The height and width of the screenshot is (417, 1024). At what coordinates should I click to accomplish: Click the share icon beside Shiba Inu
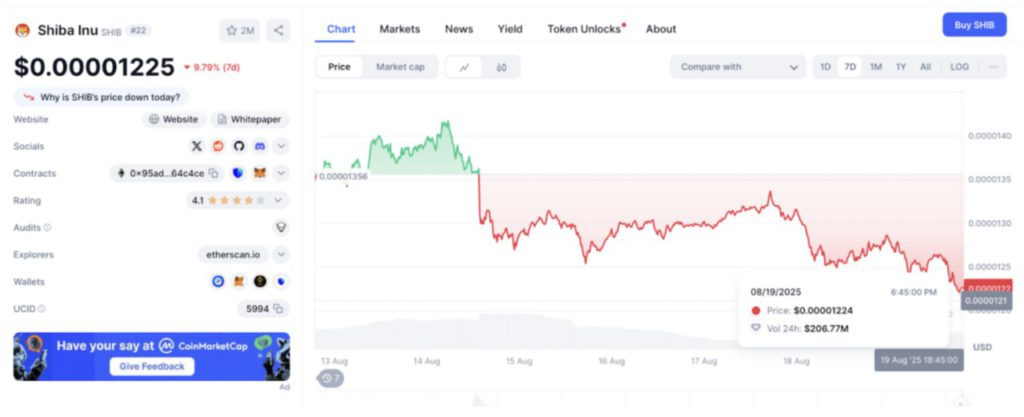(x=278, y=30)
